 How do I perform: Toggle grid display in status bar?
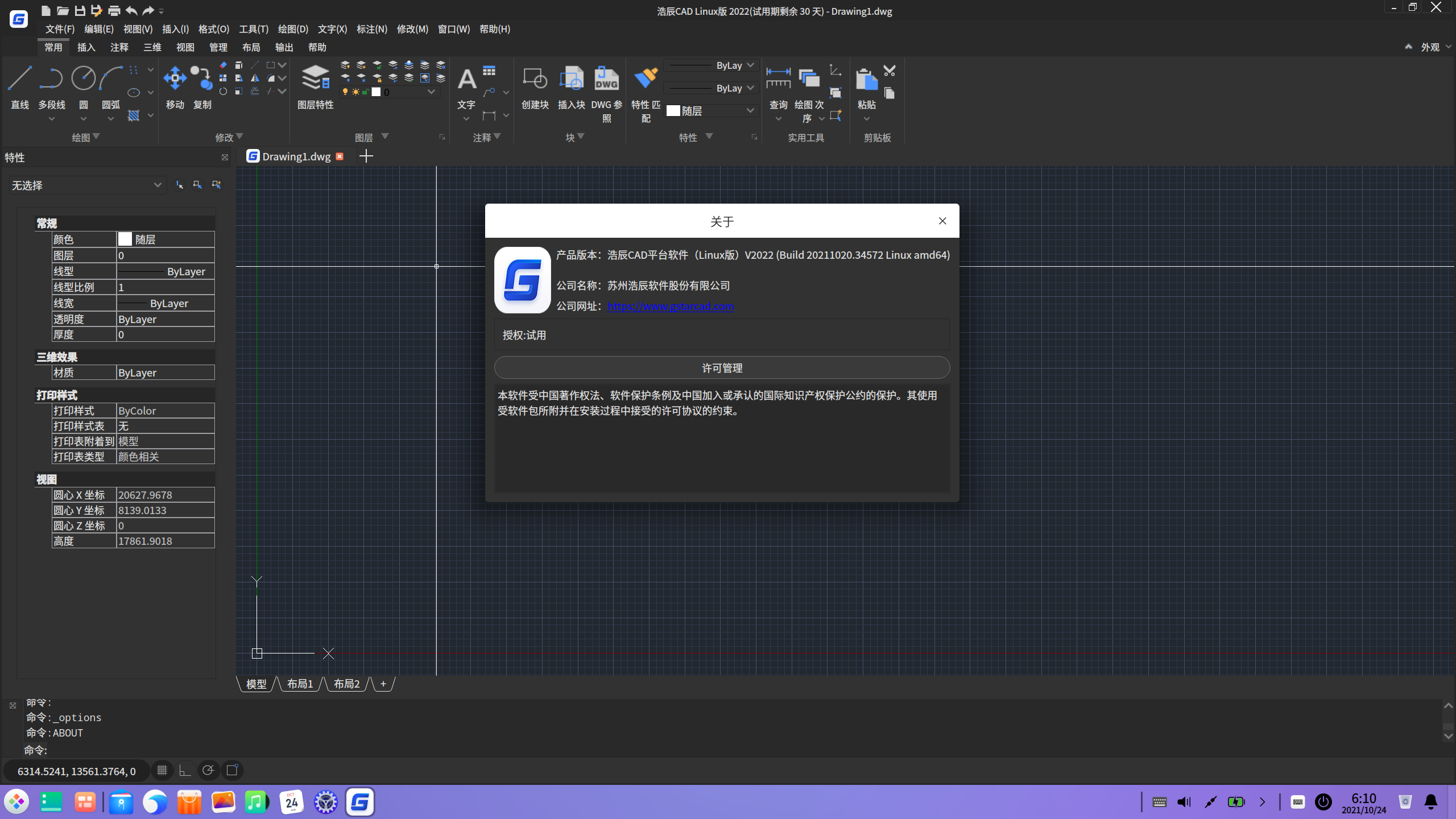(x=162, y=770)
